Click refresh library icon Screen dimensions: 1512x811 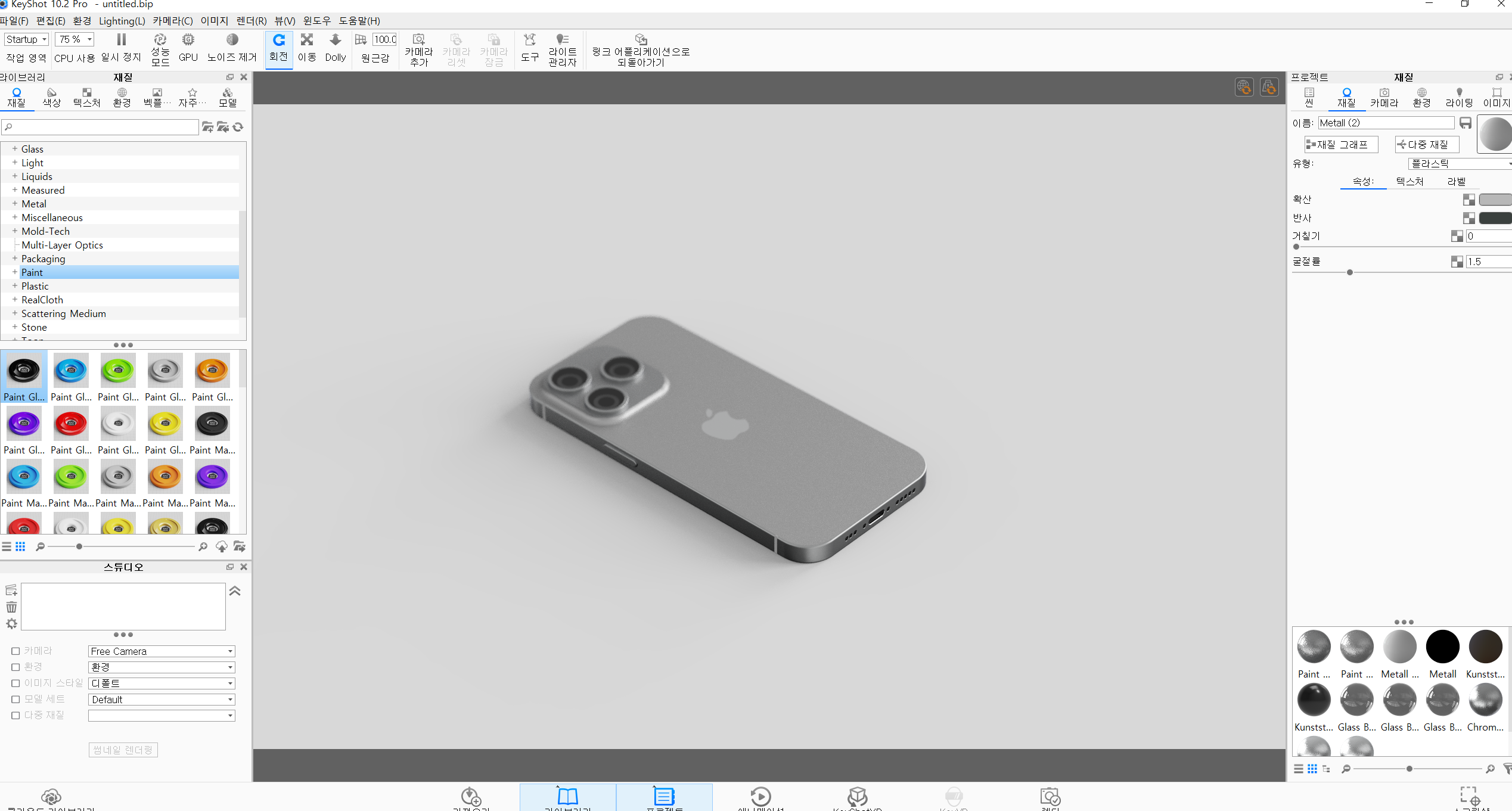click(x=238, y=127)
